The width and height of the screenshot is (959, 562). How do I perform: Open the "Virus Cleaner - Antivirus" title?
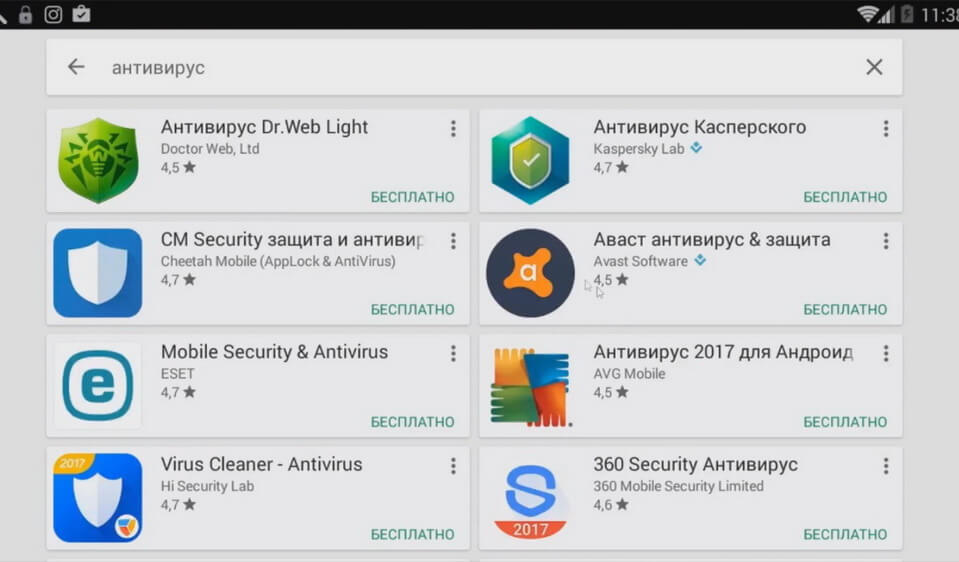tap(262, 465)
